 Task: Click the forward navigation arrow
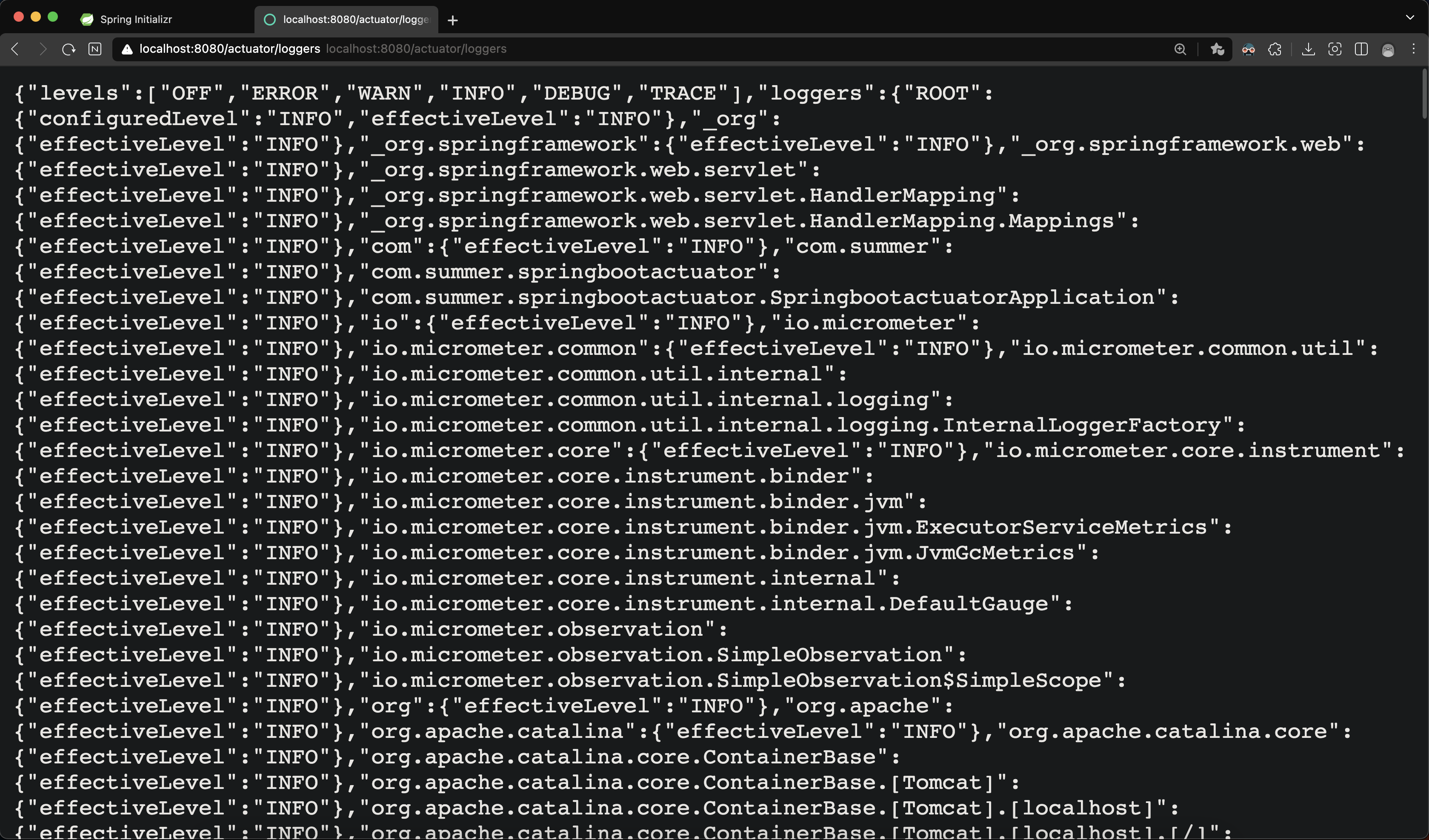[42, 49]
